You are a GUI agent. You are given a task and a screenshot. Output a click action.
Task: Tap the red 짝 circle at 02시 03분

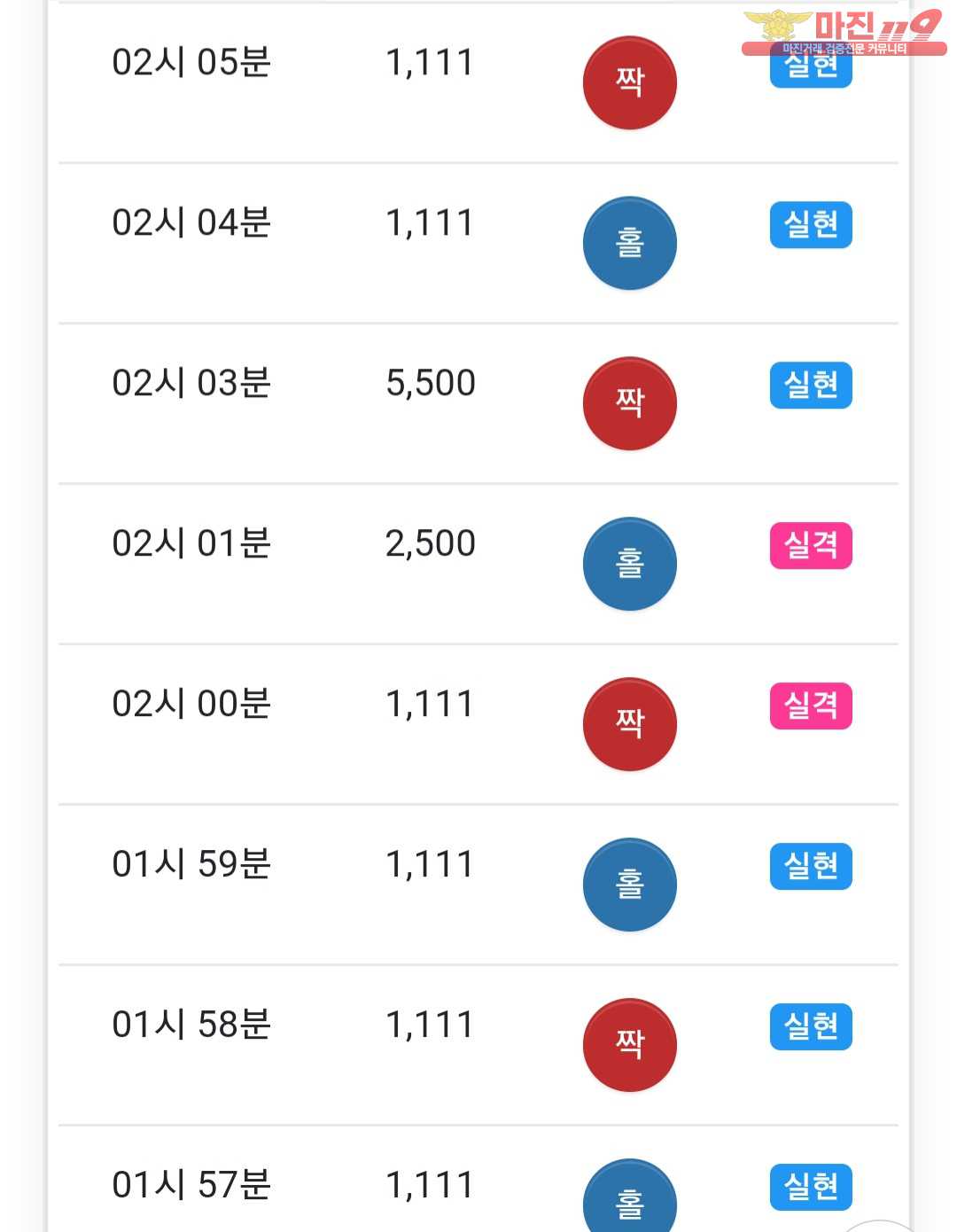[629, 403]
